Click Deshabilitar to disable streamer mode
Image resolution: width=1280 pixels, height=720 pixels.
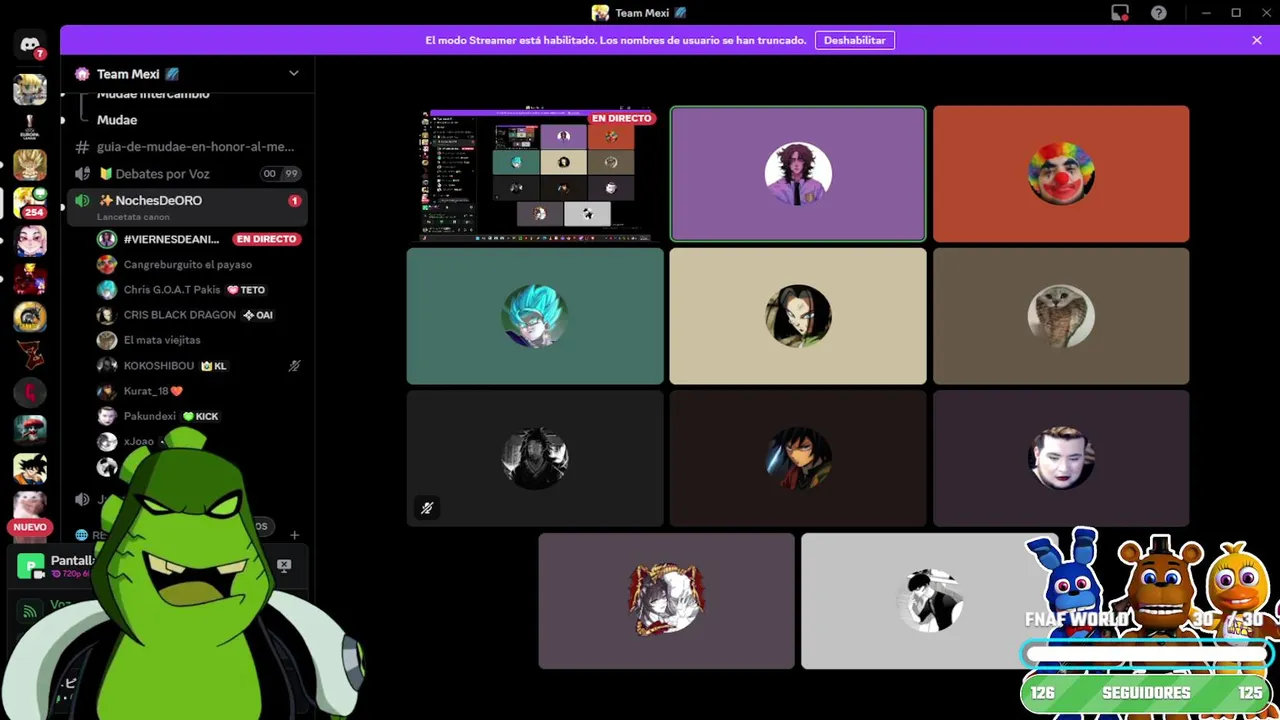click(x=855, y=40)
